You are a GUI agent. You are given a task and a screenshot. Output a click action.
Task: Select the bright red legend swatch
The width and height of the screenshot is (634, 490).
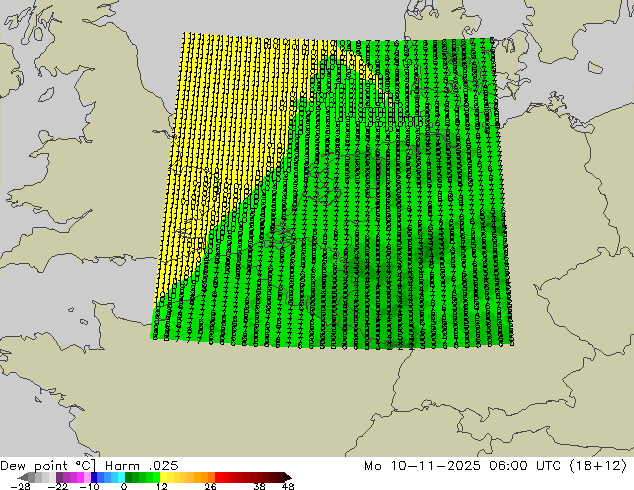point(218,477)
